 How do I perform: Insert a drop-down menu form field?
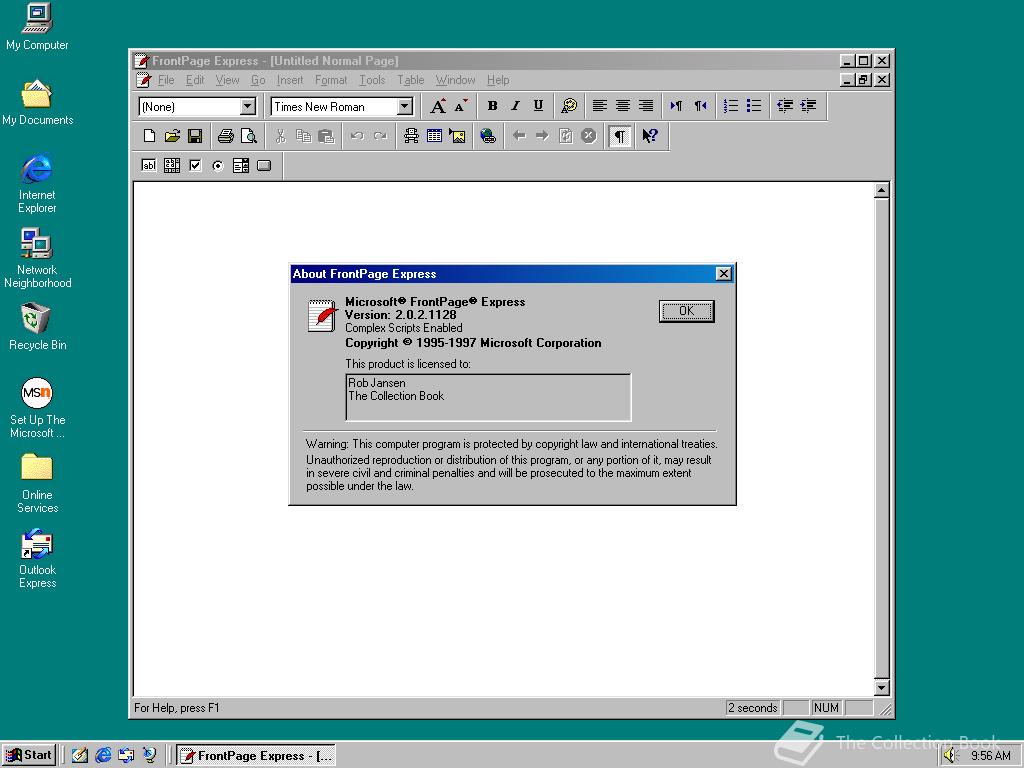[241, 165]
